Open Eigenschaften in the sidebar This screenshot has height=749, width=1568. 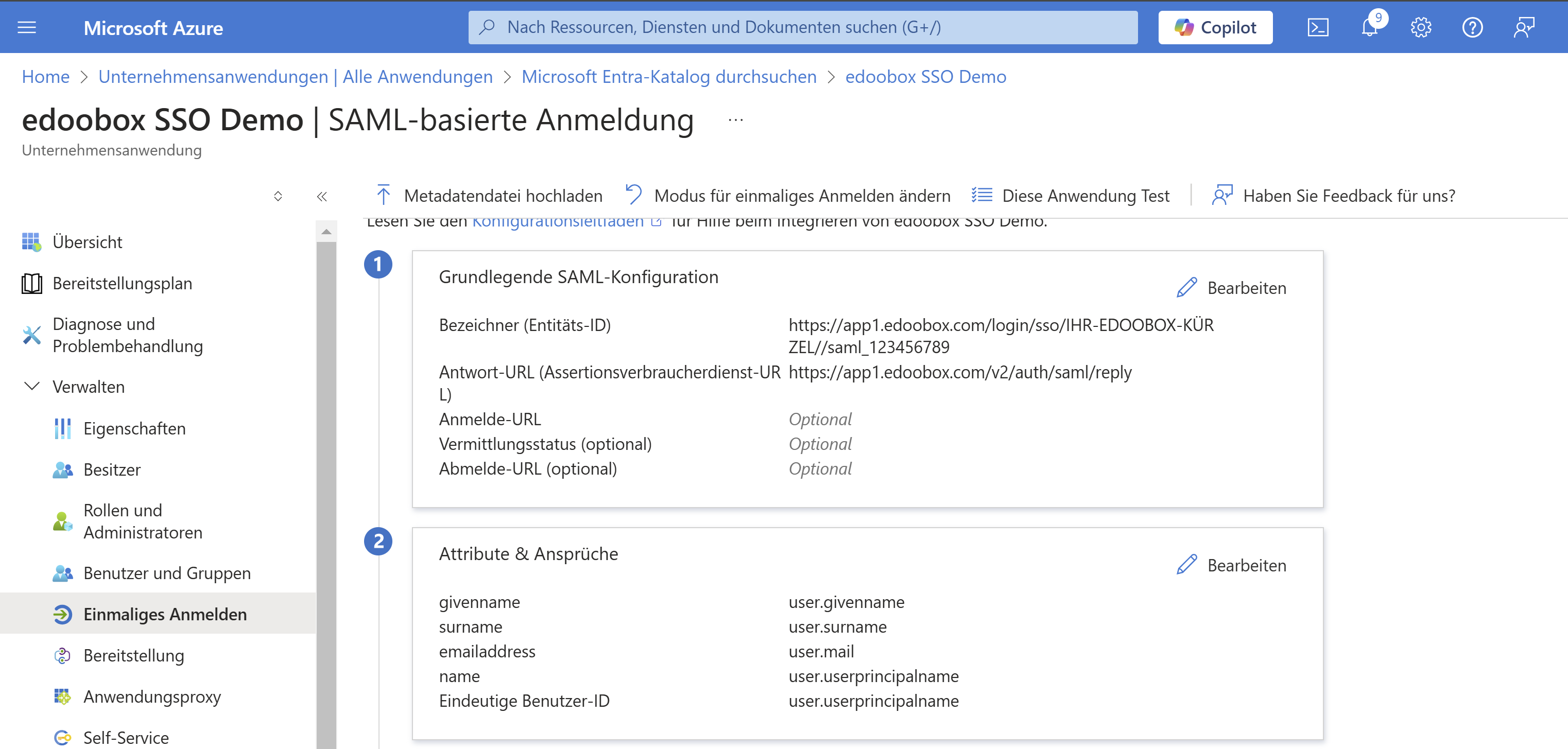(134, 428)
